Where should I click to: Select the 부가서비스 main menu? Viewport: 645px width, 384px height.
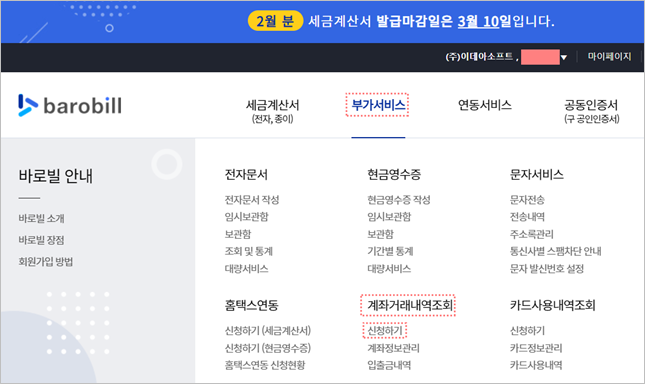point(378,105)
